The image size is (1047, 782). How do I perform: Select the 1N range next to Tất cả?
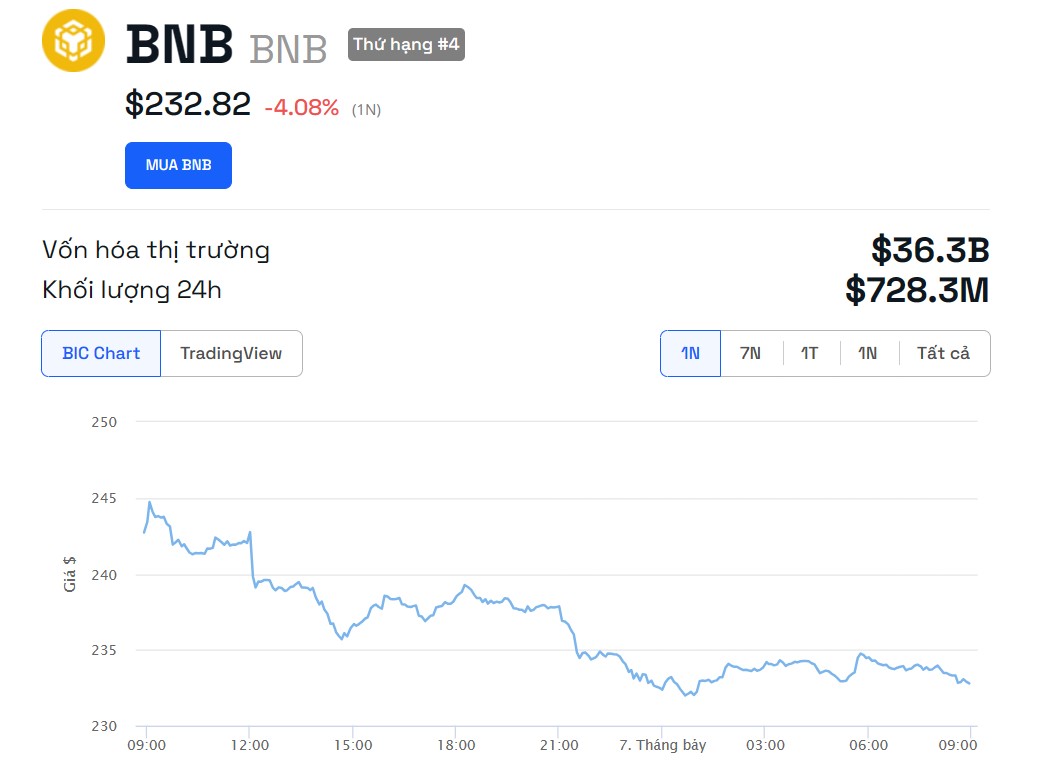click(x=867, y=353)
